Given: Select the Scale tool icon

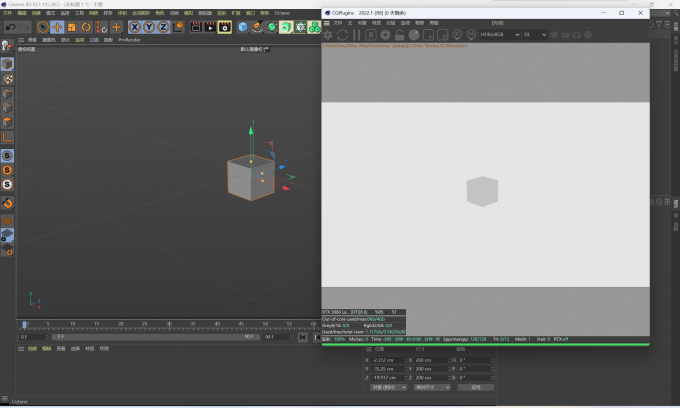Looking at the screenshot, I should [x=72, y=27].
